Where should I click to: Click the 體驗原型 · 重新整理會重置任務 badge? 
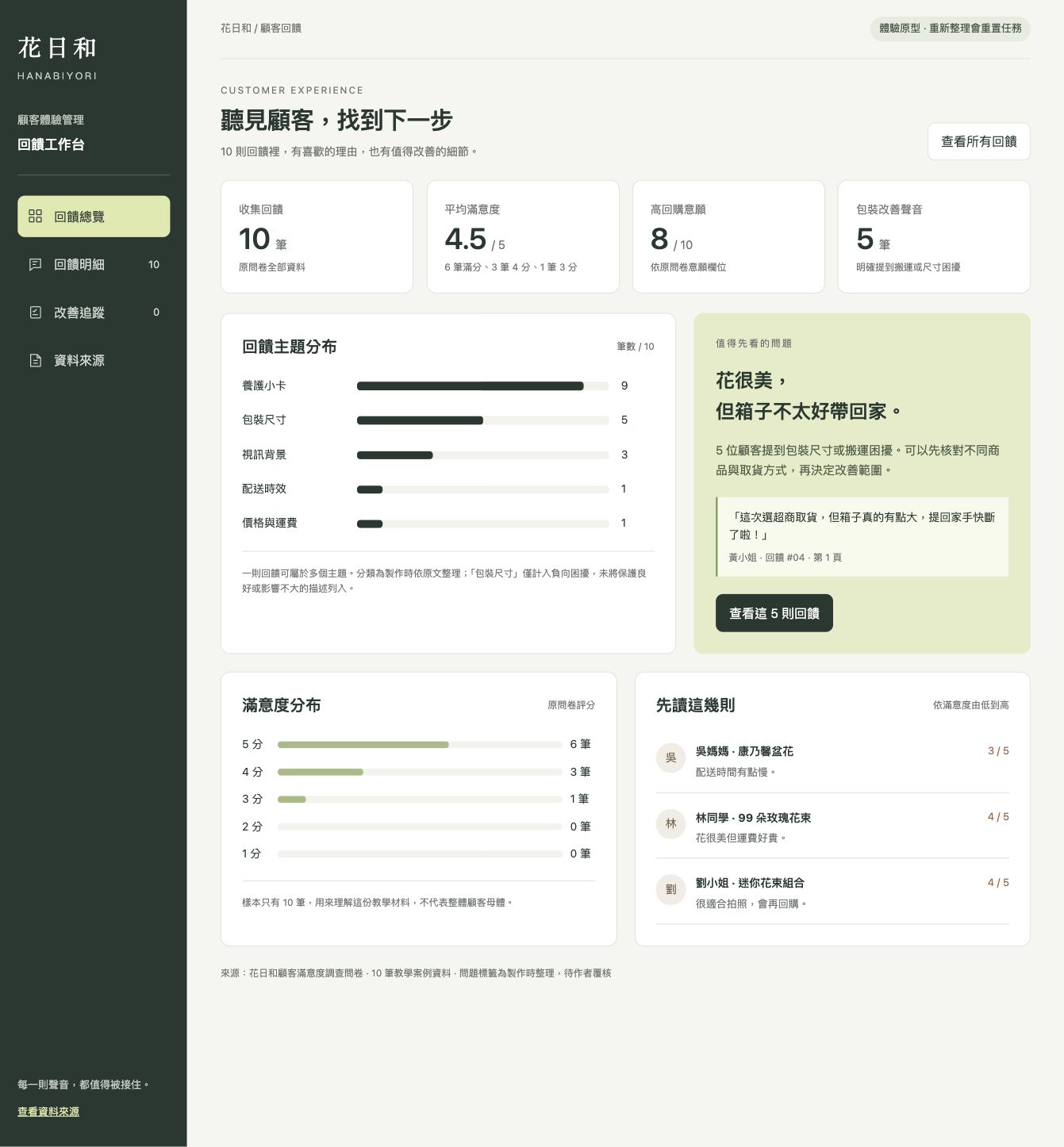click(951, 29)
